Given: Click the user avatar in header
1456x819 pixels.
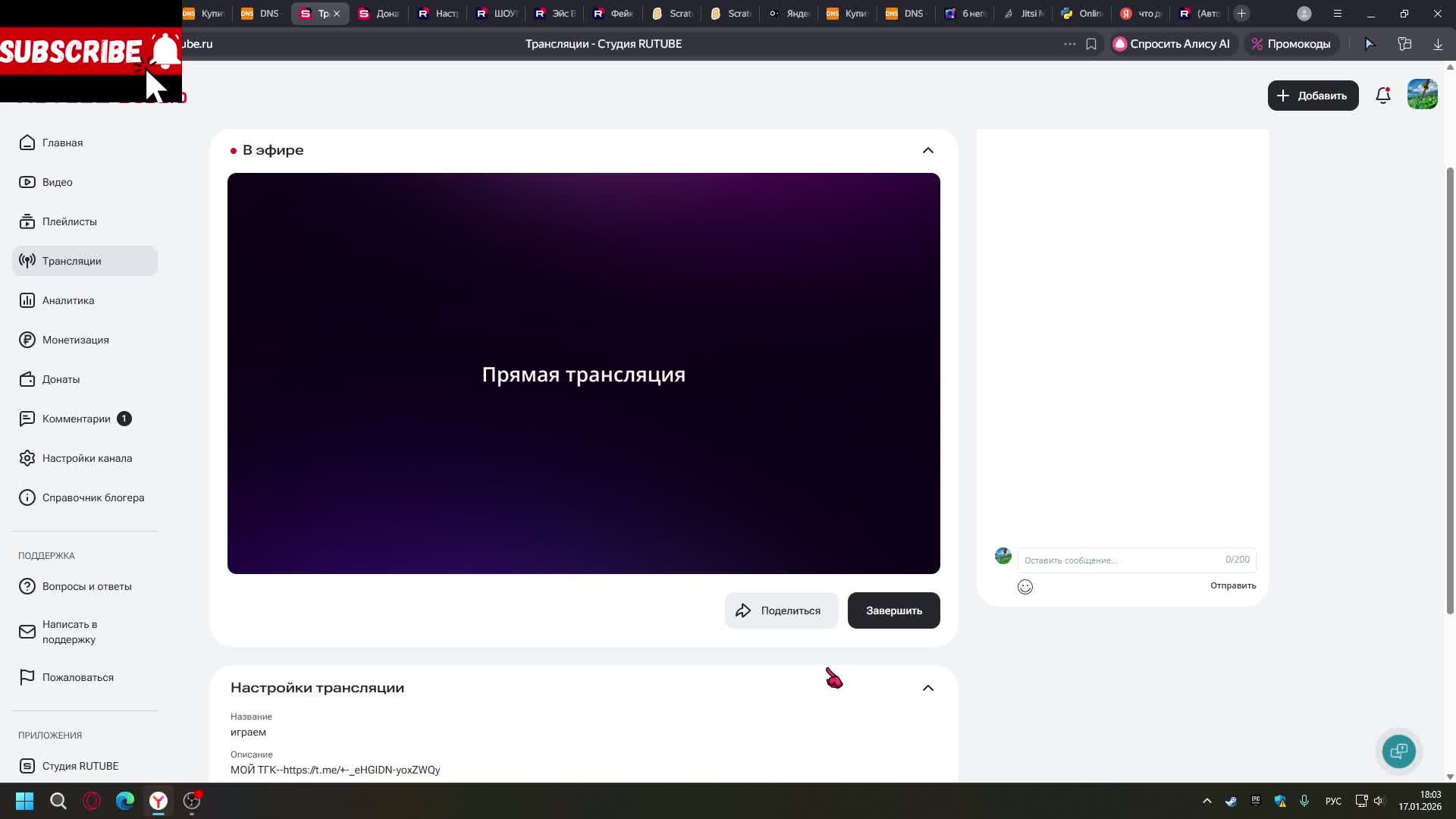Looking at the screenshot, I should point(1422,95).
